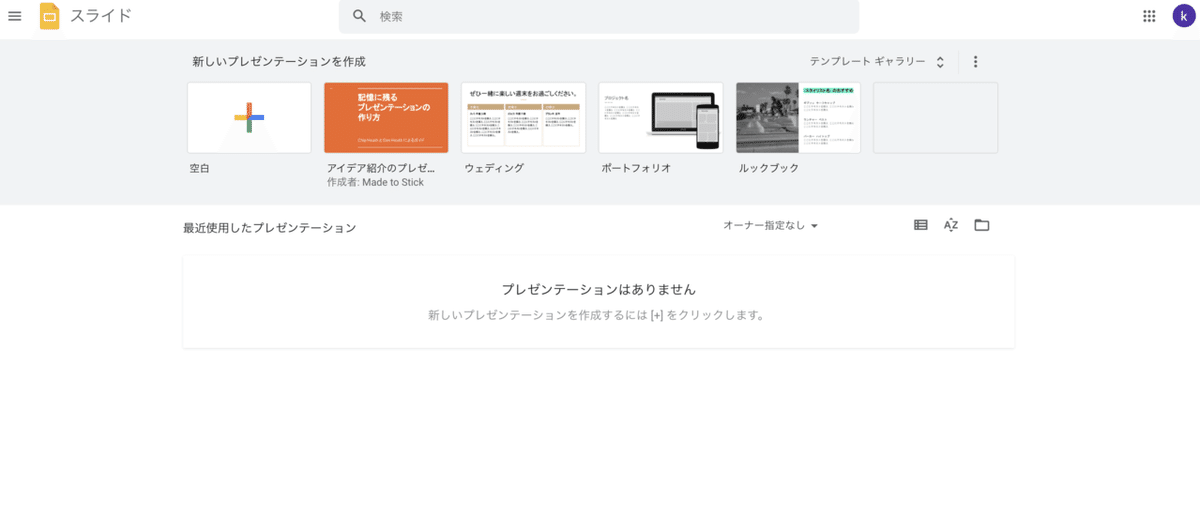Click the ウェディング label text
Screen dimensions: 1200x516
pyautogui.click(x=494, y=168)
